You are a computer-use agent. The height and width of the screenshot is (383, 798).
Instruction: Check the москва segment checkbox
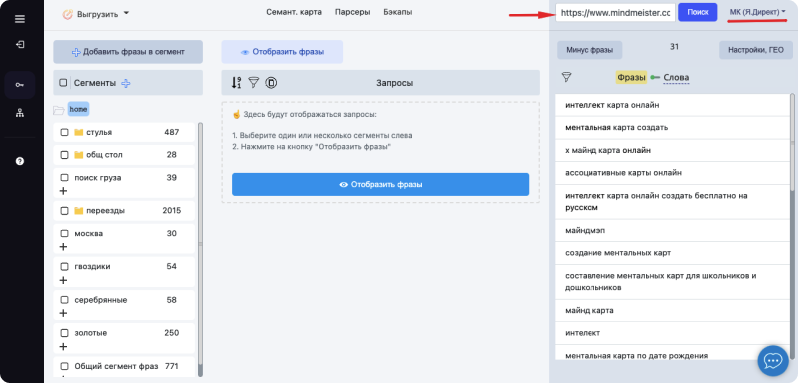coord(64,233)
